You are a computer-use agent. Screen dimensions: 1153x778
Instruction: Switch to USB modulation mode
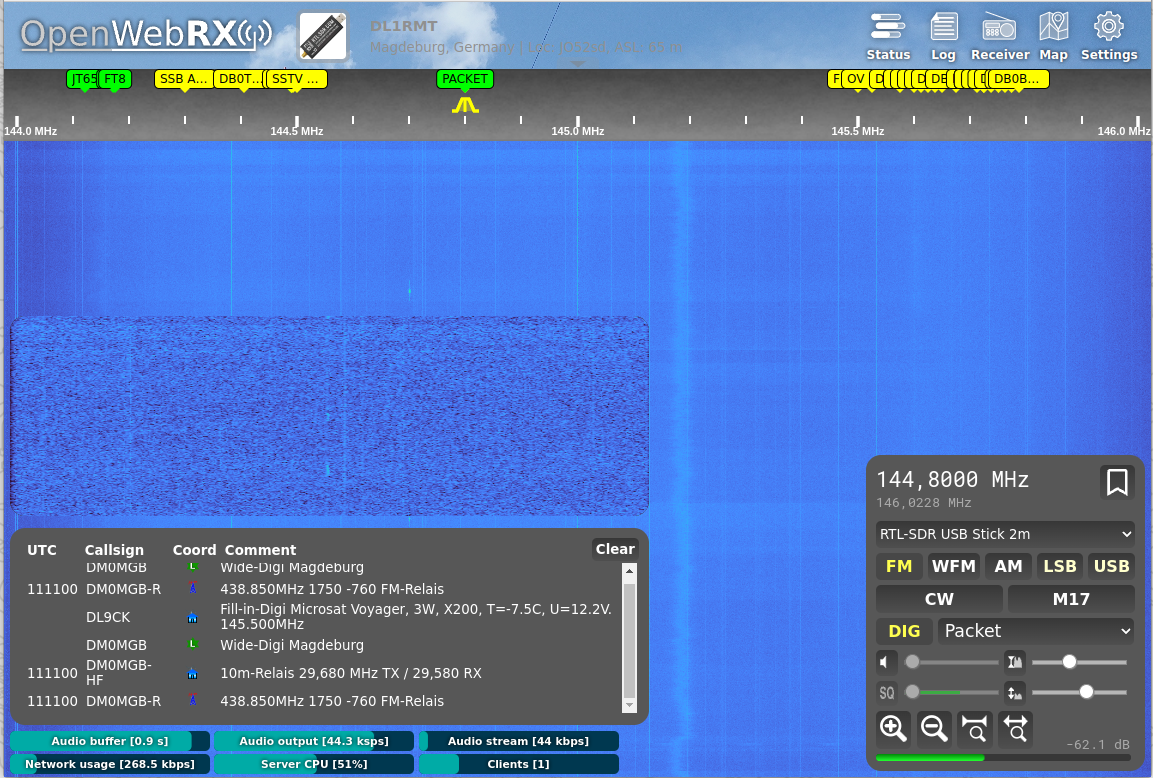1111,566
